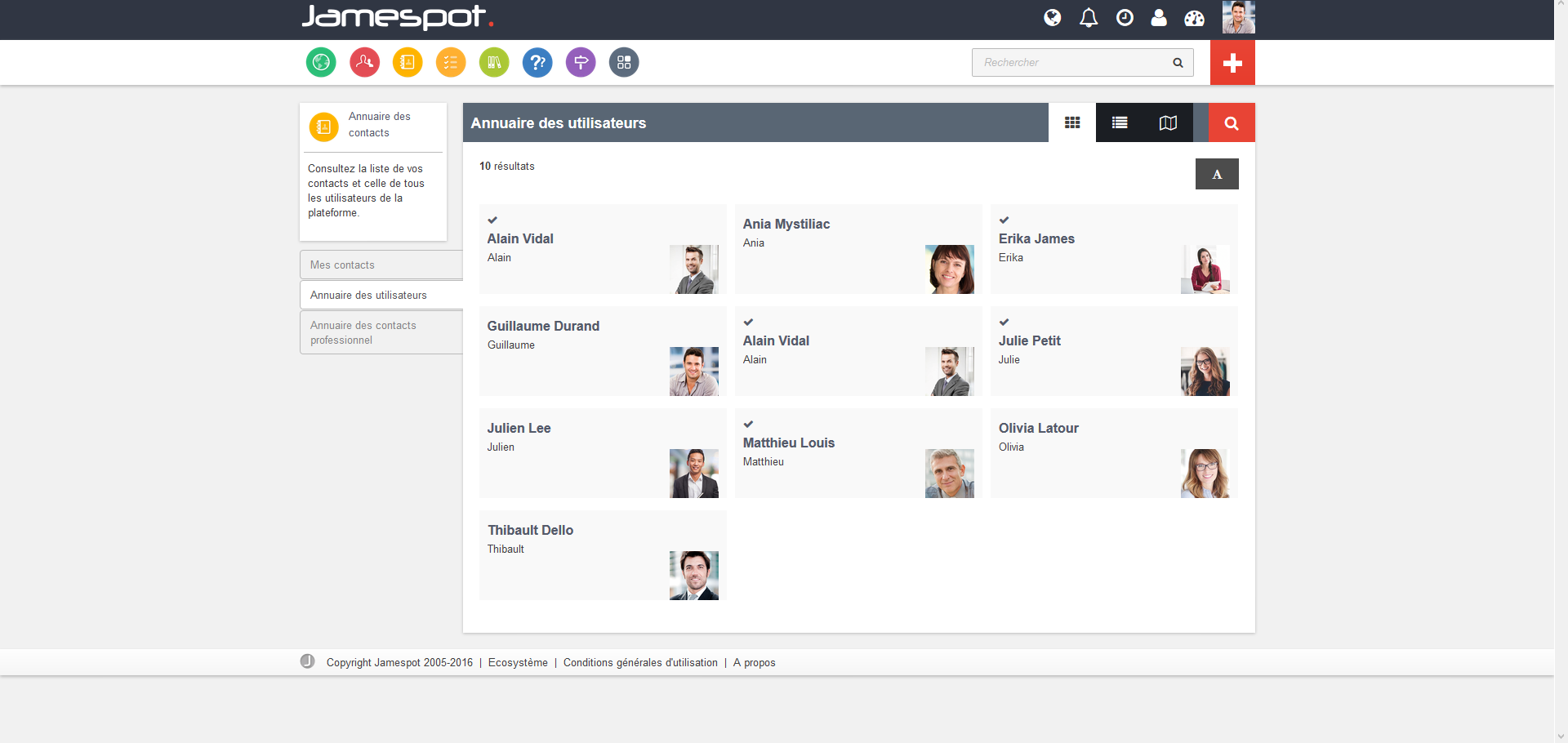This screenshot has width=1568, height=743.
Task: Click Thibault Dello's photo
Action: click(694, 576)
